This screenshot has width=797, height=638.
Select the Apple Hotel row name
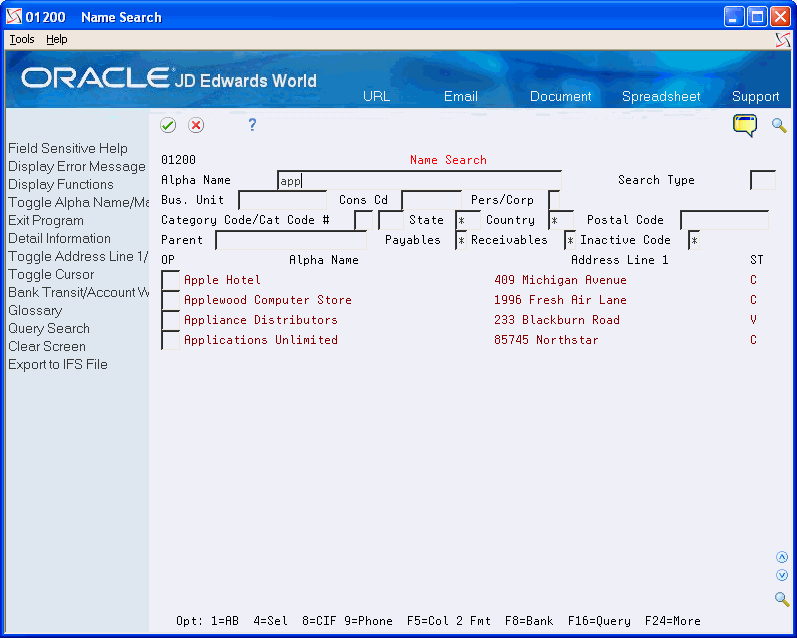click(222, 280)
